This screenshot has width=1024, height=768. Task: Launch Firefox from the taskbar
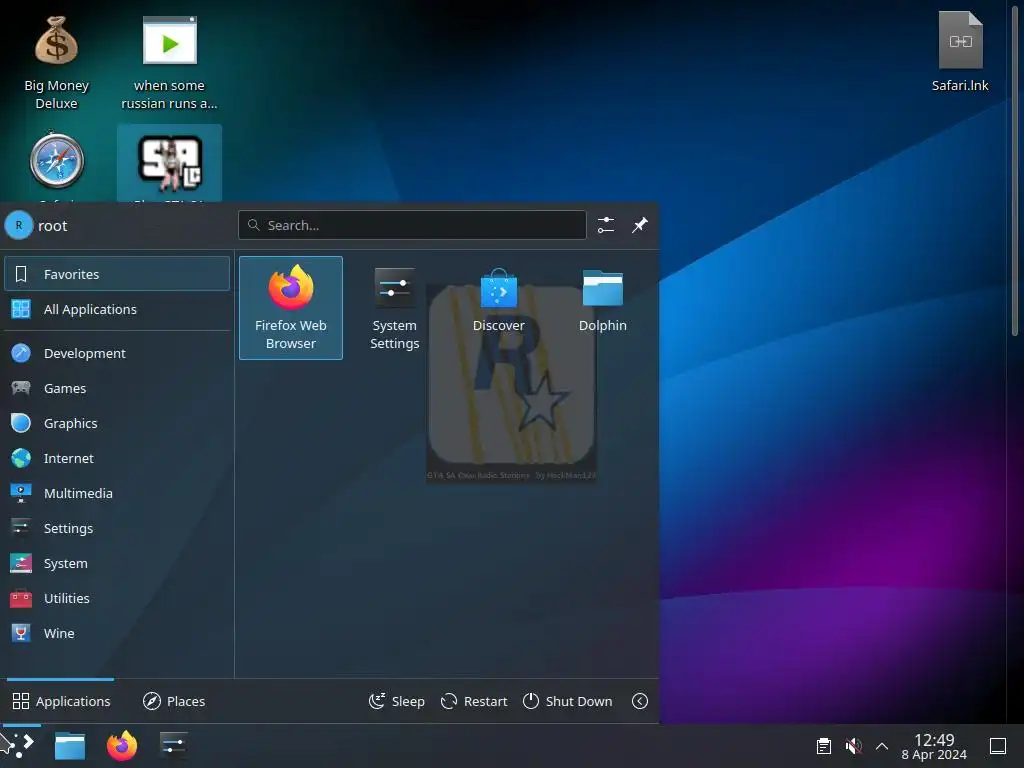(x=122, y=745)
